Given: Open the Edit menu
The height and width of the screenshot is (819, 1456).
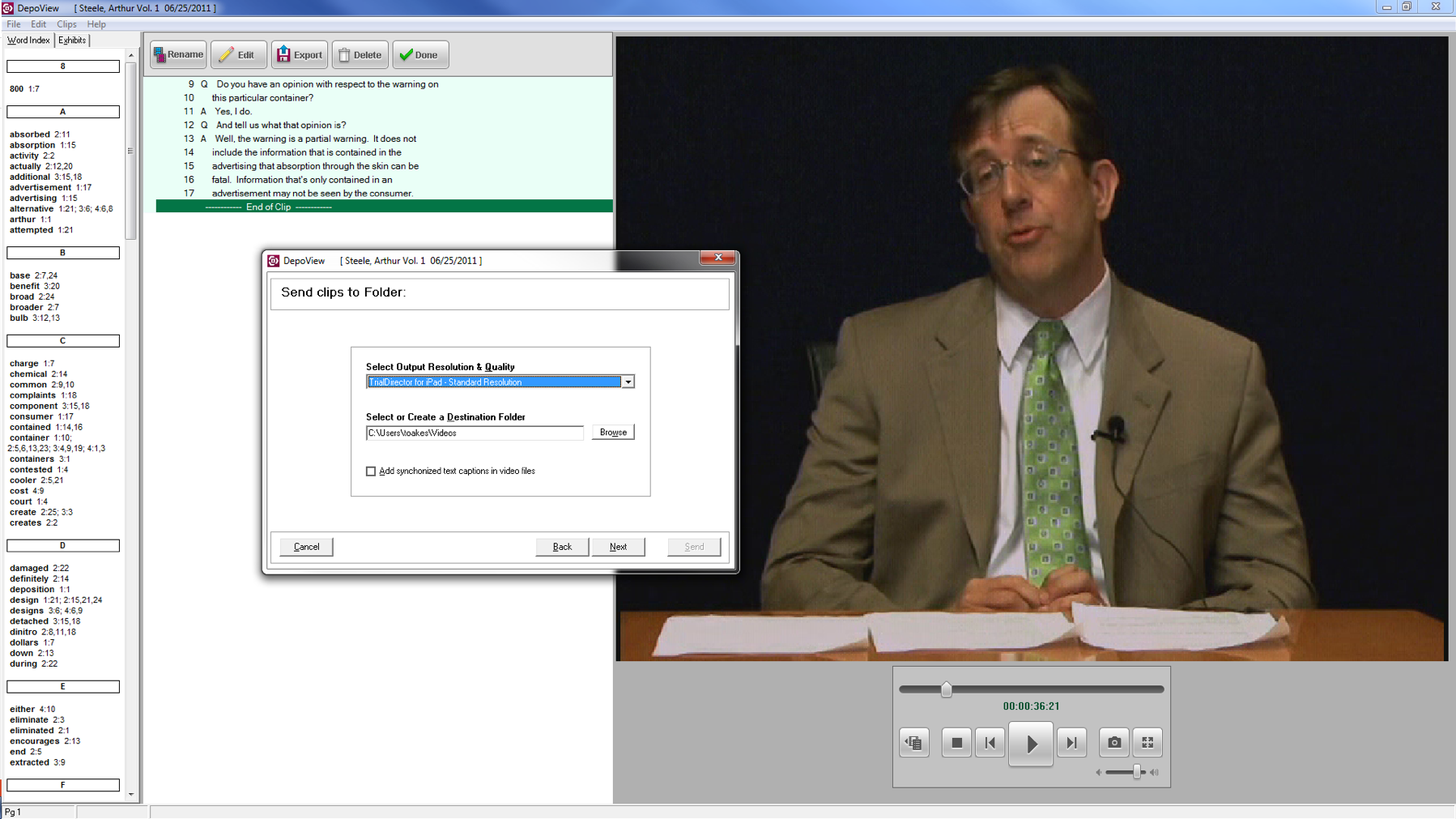Looking at the screenshot, I should point(38,24).
